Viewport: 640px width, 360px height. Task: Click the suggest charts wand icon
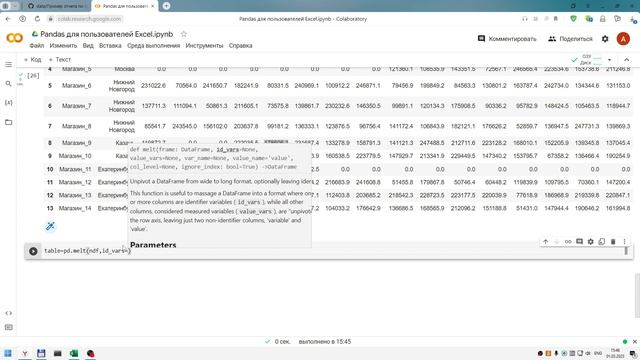(50, 226)
